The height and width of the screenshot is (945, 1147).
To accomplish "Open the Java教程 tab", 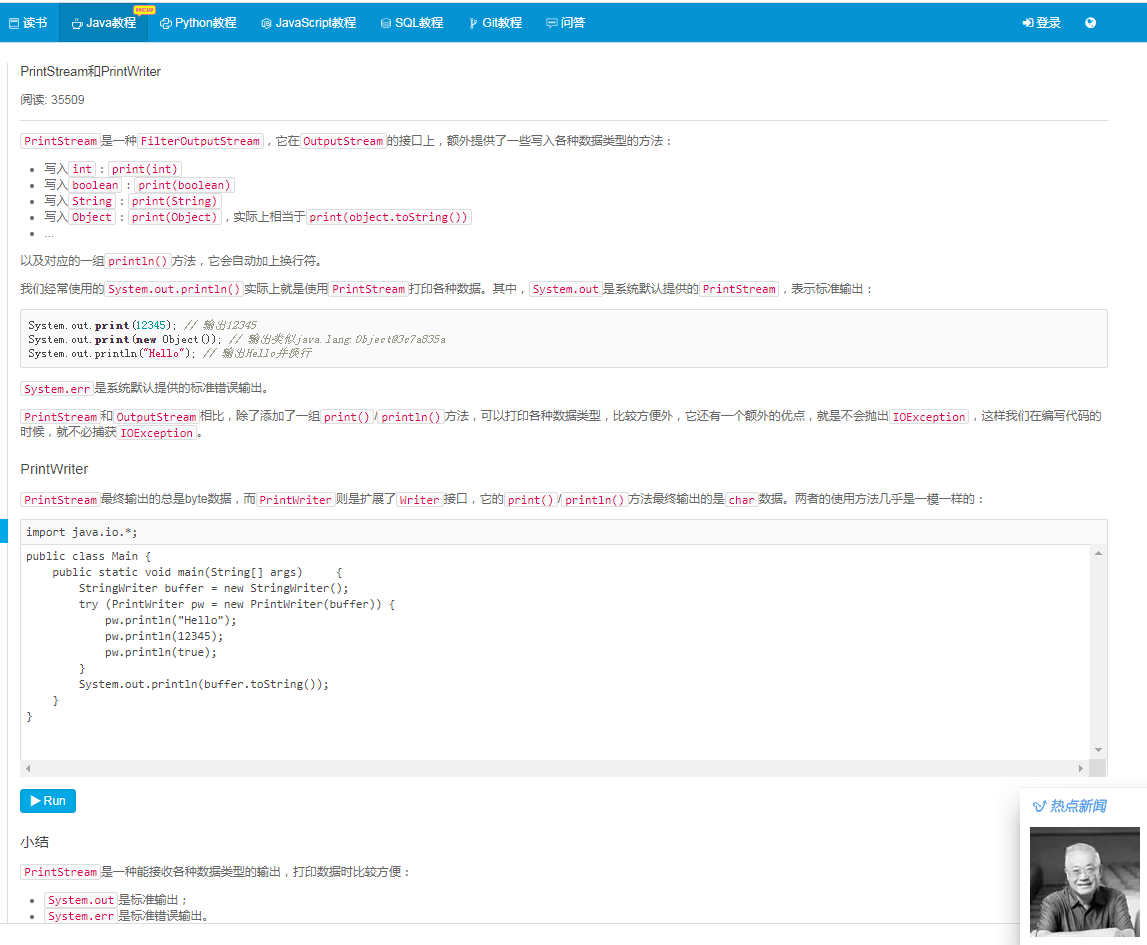I will 104,23.
